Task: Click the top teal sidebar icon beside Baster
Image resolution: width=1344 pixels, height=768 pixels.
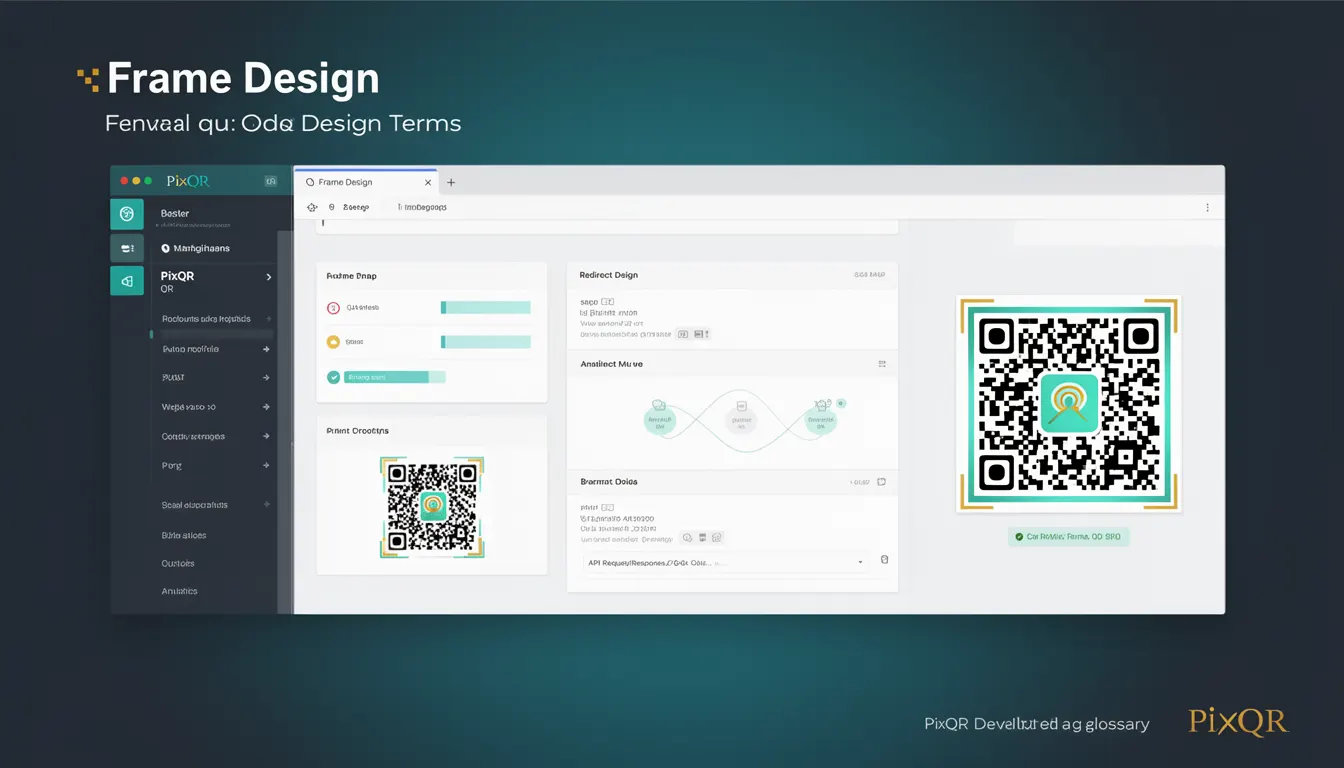Action: point(127,214)
